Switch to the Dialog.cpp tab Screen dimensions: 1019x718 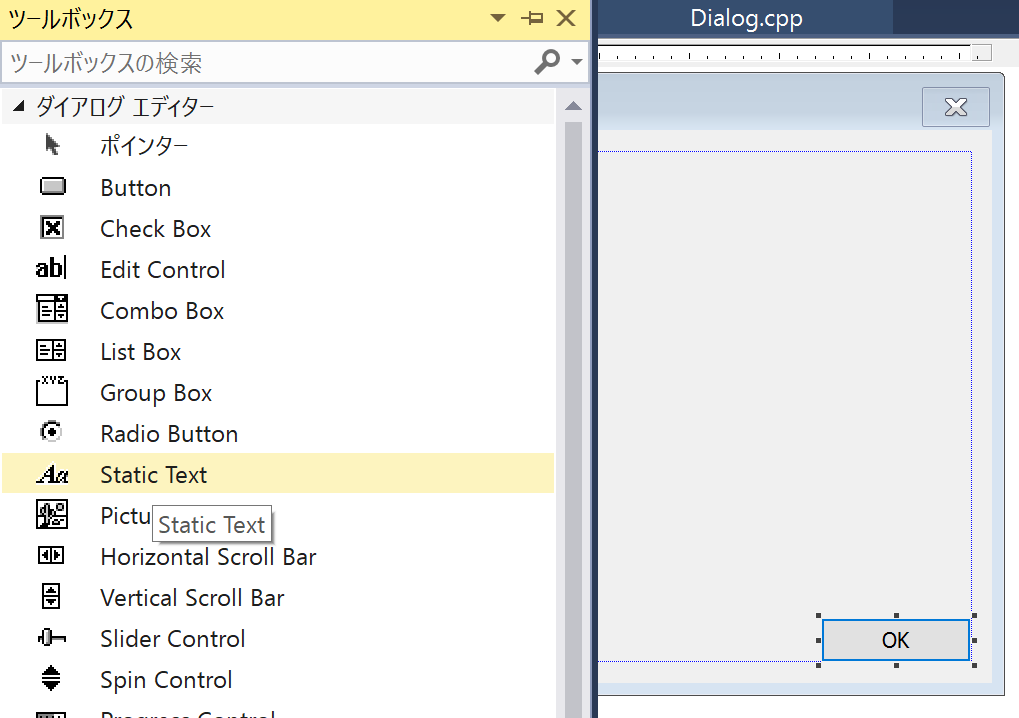coord(746,18)
